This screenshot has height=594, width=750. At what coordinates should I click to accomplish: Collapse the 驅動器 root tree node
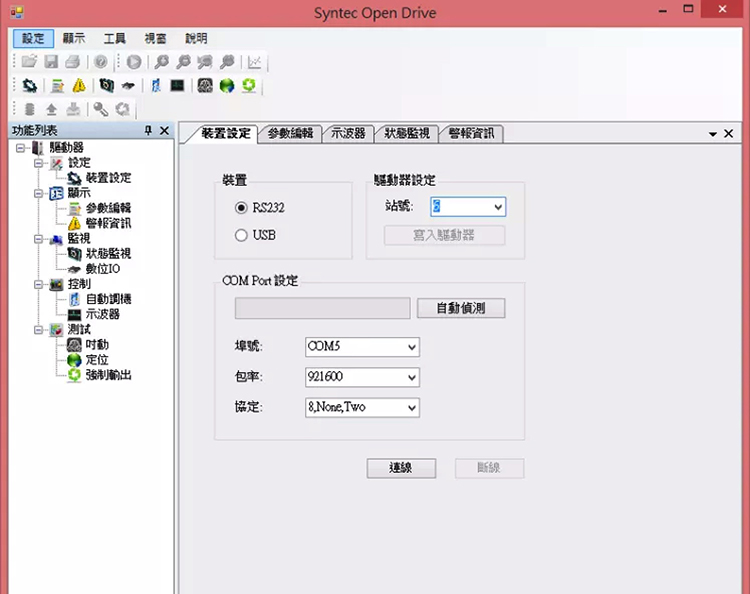[20, 148]
